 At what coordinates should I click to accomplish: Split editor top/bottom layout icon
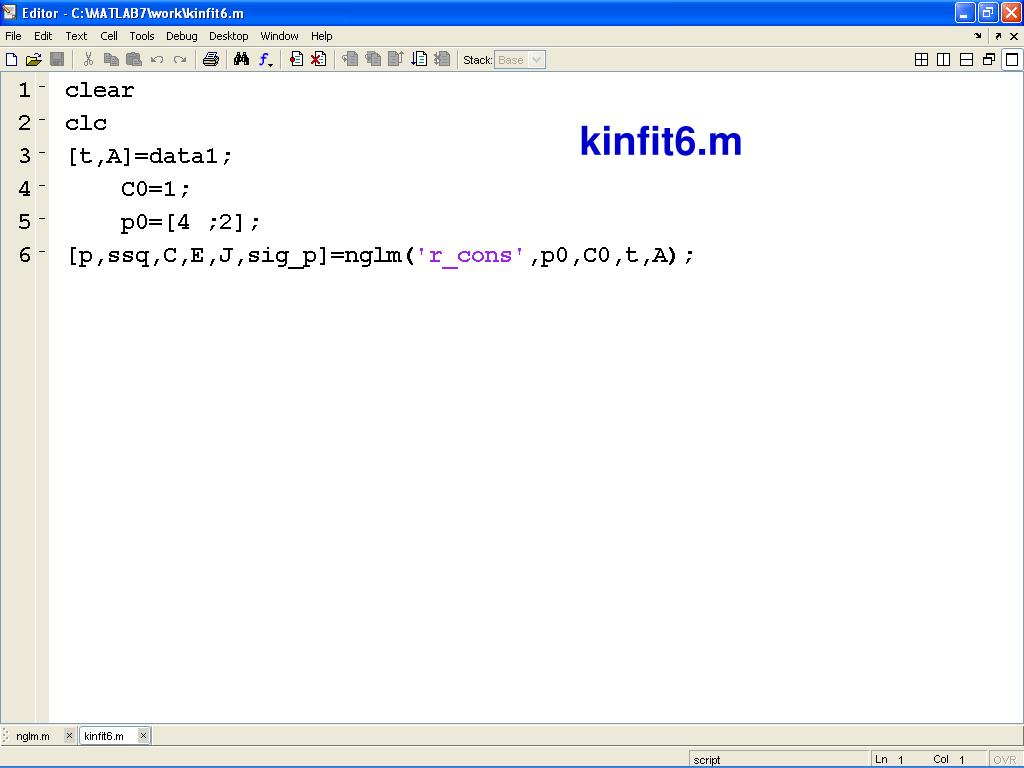point(967,60)
